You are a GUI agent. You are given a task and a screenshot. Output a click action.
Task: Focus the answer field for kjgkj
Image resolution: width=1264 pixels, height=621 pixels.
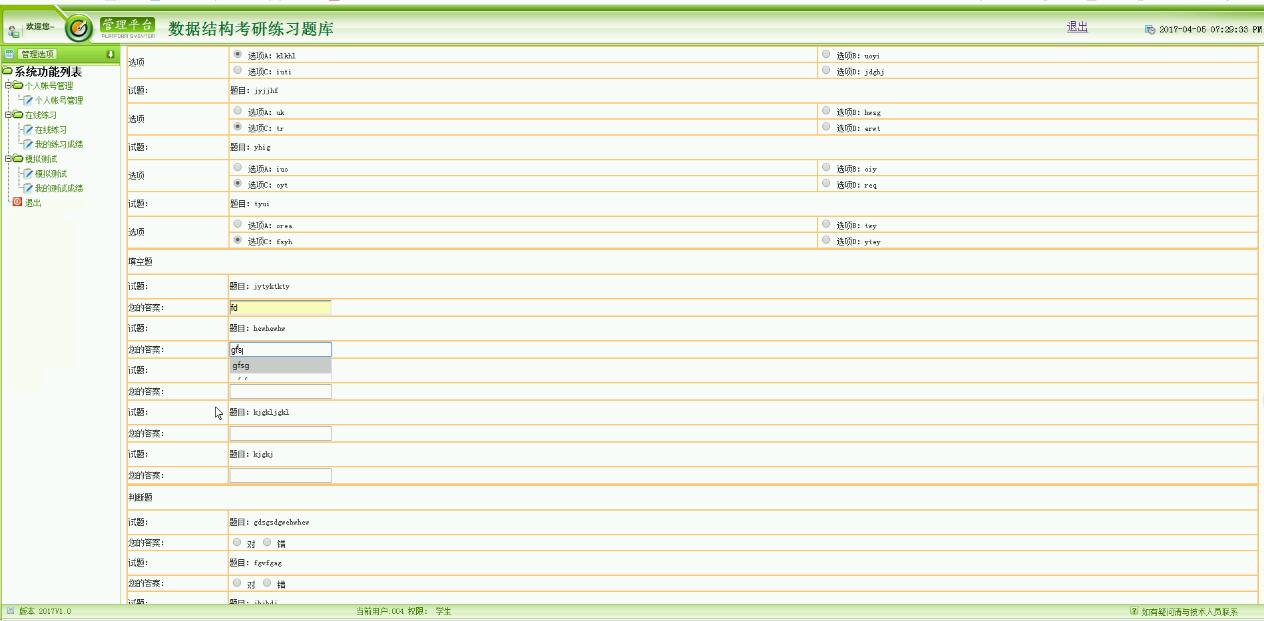click(x=280, y=475)
